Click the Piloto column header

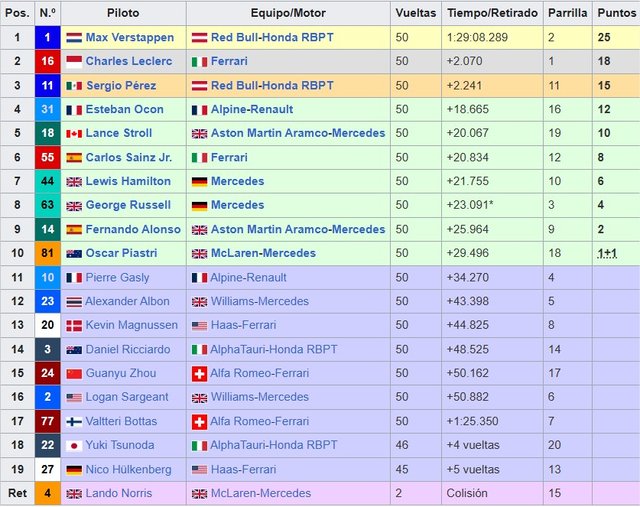(123, 13)
